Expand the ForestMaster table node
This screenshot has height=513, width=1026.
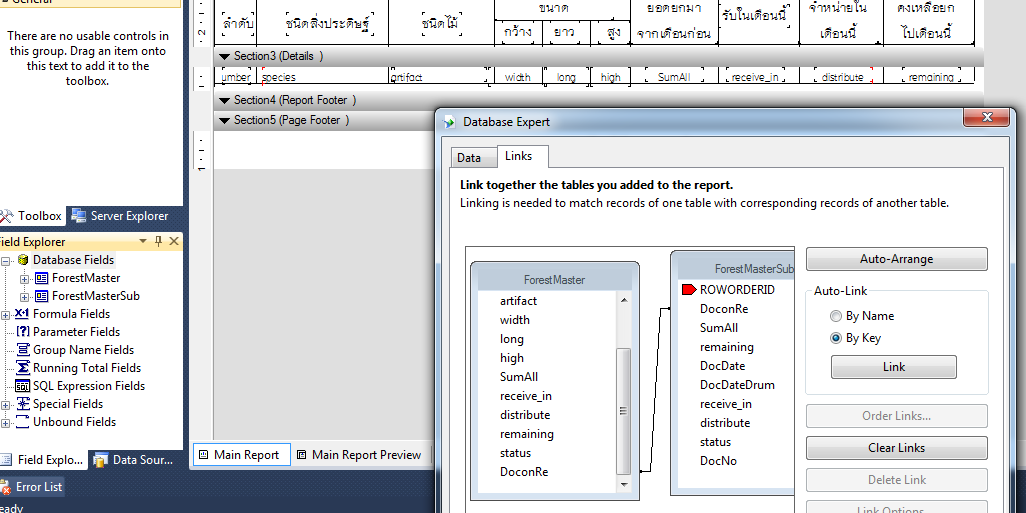25,278
